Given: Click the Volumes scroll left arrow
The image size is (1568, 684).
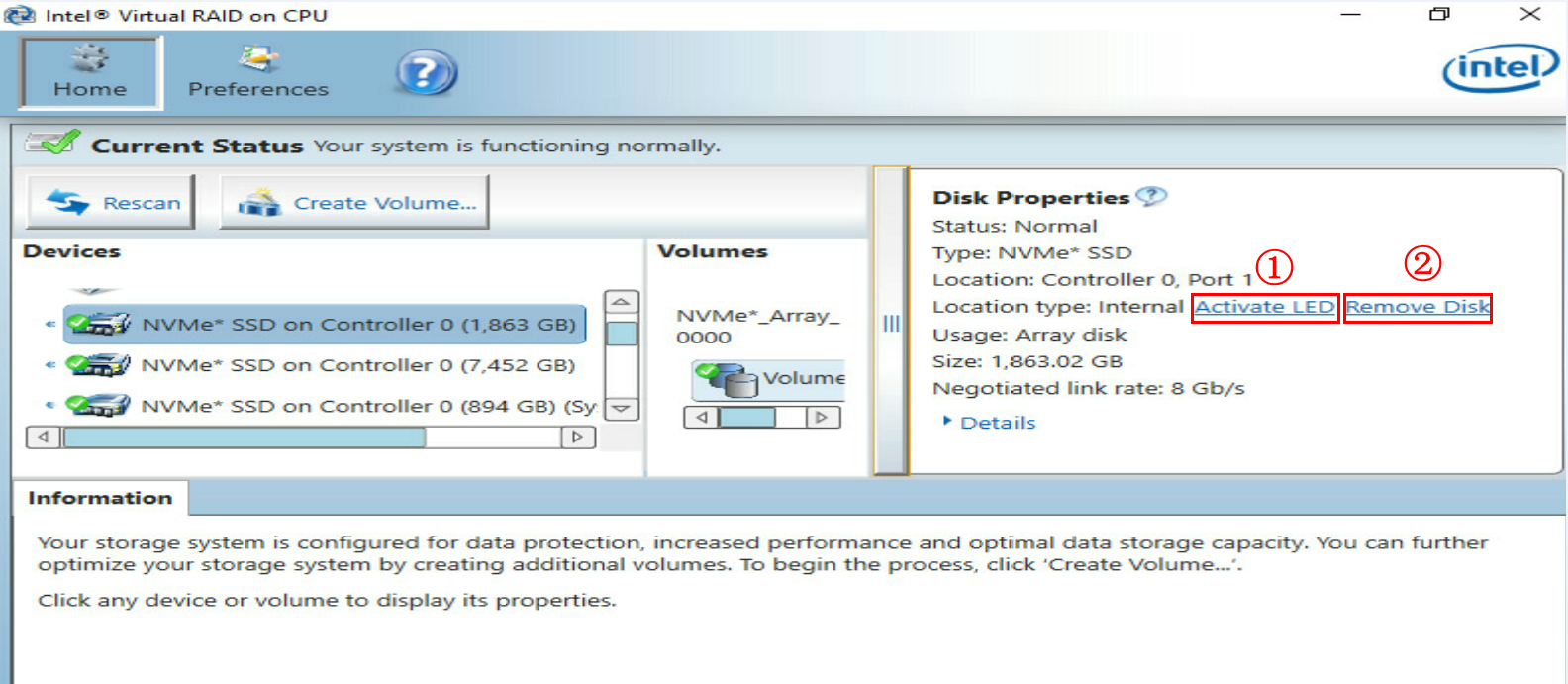Looking at the screenshot, I should point(702,417).
